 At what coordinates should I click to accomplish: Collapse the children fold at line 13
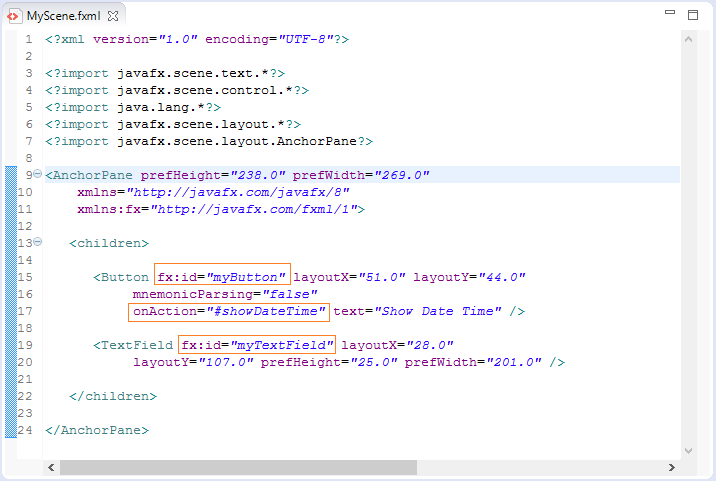click(37, 242)
